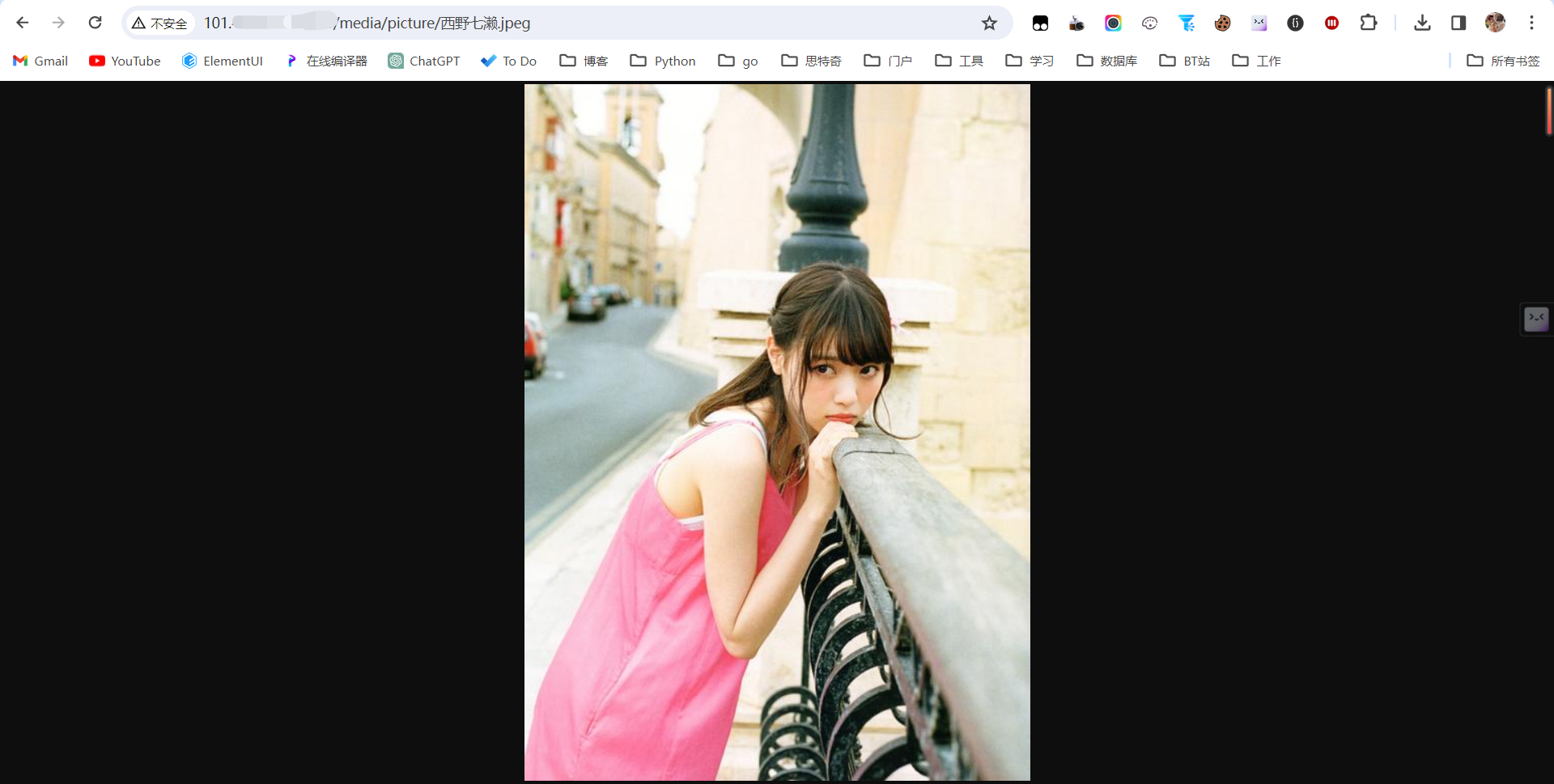Open the Gmail bookmark
Image resolution: width=1554 pixels, height=784 pixels.
click(x=40, y=61)
